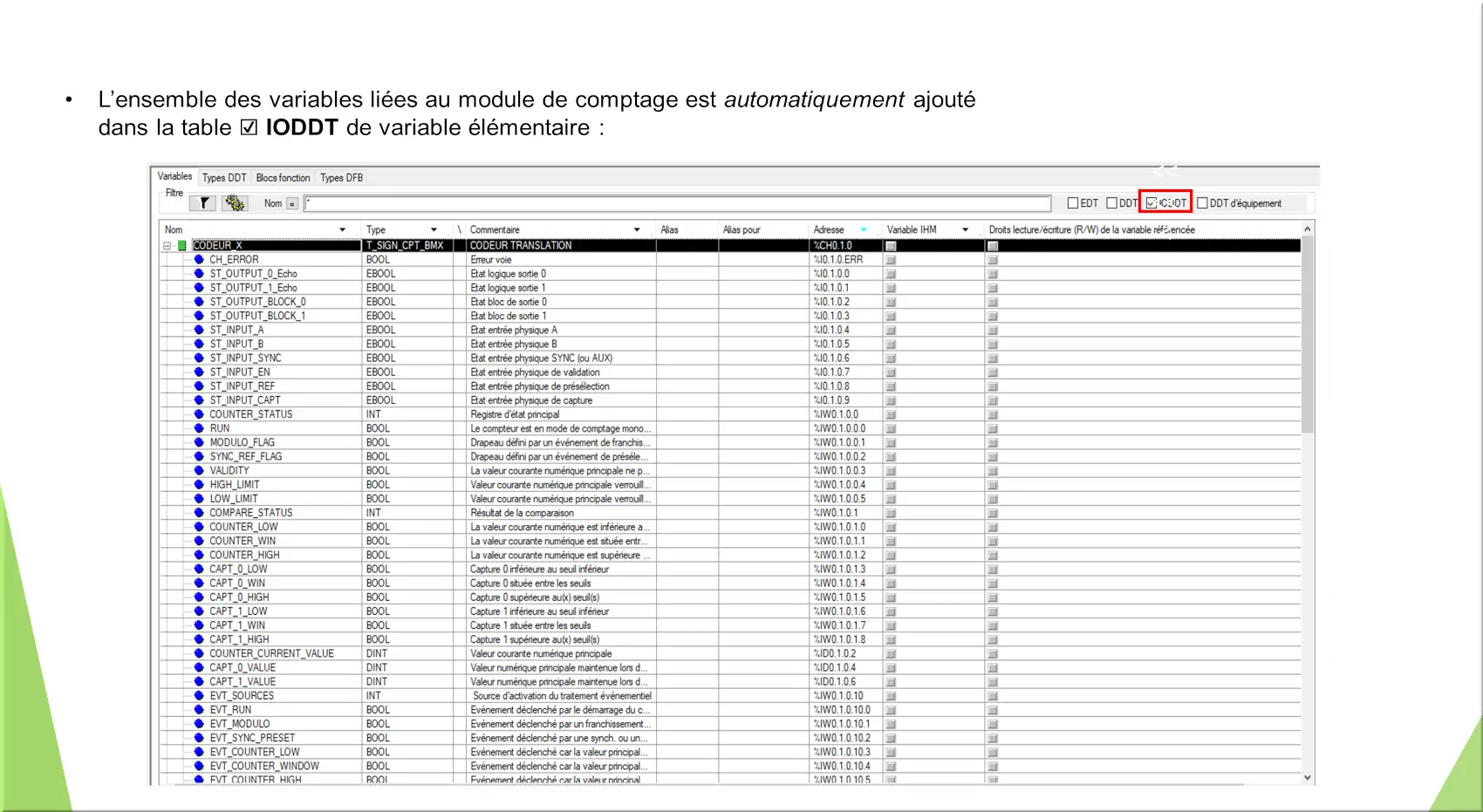Open the Nom column filter dropdown
Screen dimensions: 1483x812
[x=342, y=230]
